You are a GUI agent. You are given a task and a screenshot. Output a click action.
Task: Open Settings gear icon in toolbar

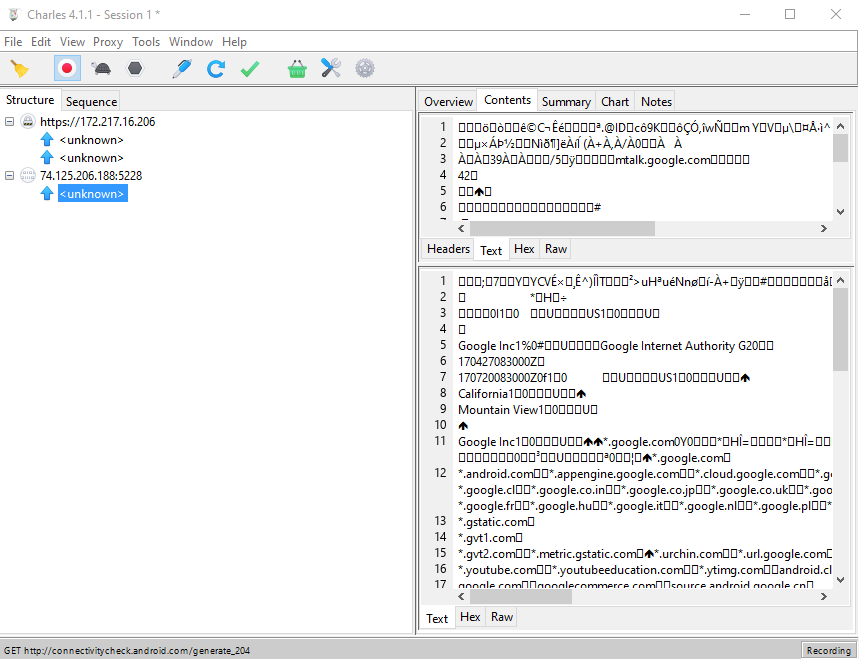365,69
